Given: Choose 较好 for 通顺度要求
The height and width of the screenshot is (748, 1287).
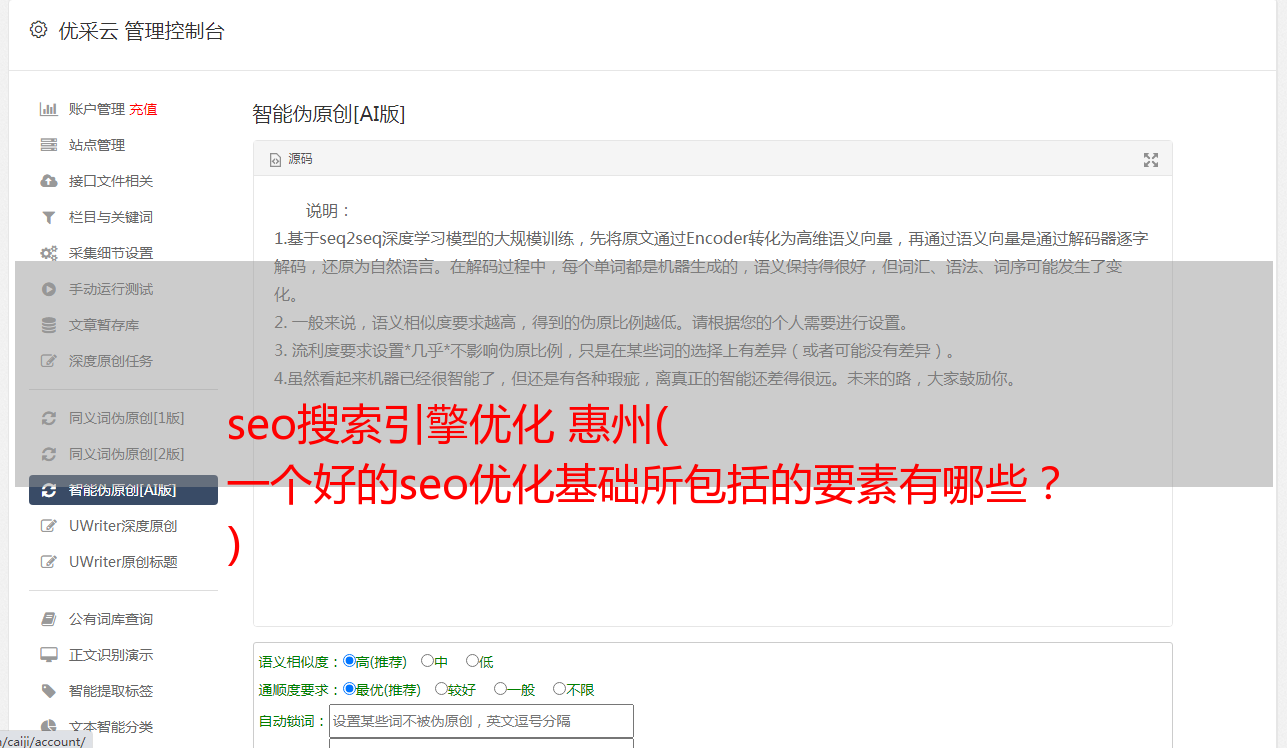Looking at the screenshot, I should [441, 689].
